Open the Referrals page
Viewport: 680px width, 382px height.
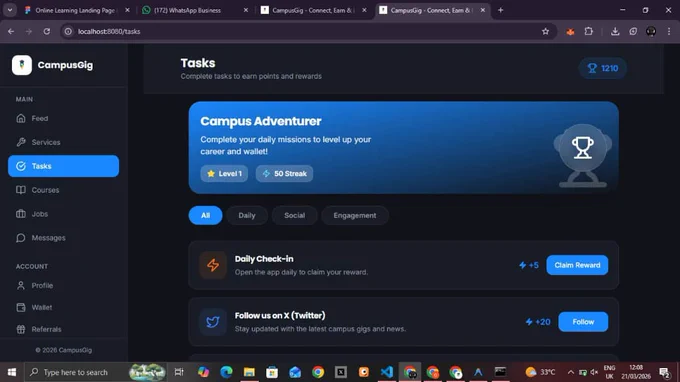pos(63,329)
